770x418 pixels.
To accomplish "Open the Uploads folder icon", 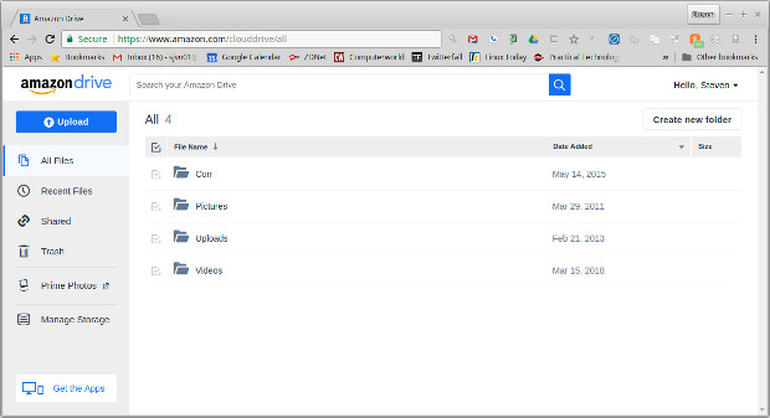I will (x=181, y=237).
